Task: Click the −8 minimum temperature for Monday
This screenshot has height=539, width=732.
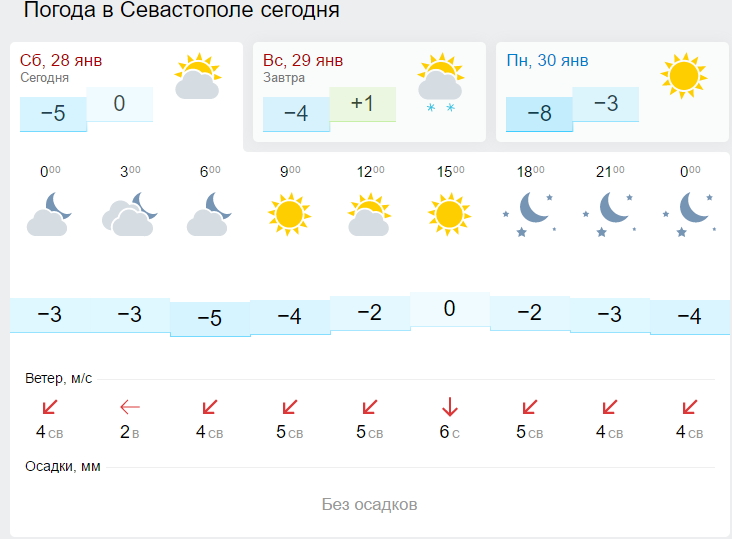Action: tap(539, 114)
